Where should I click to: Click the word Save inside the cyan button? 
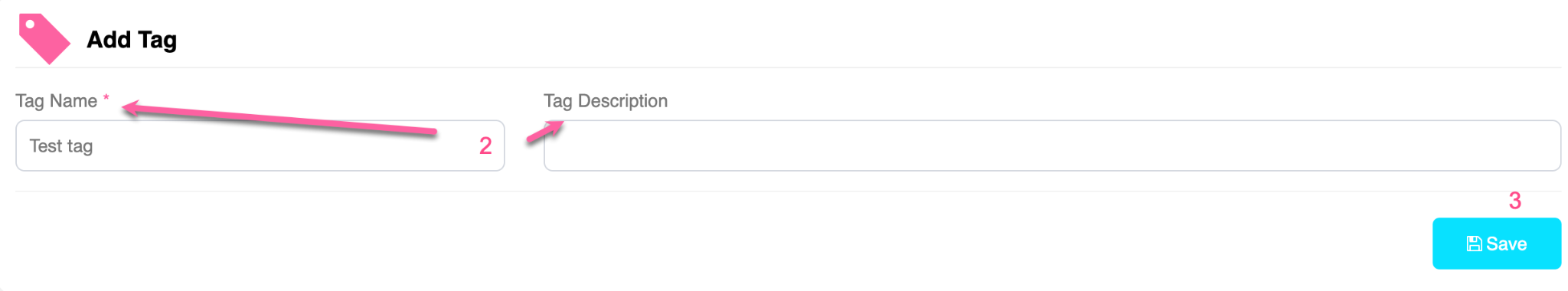point(1506,244)
